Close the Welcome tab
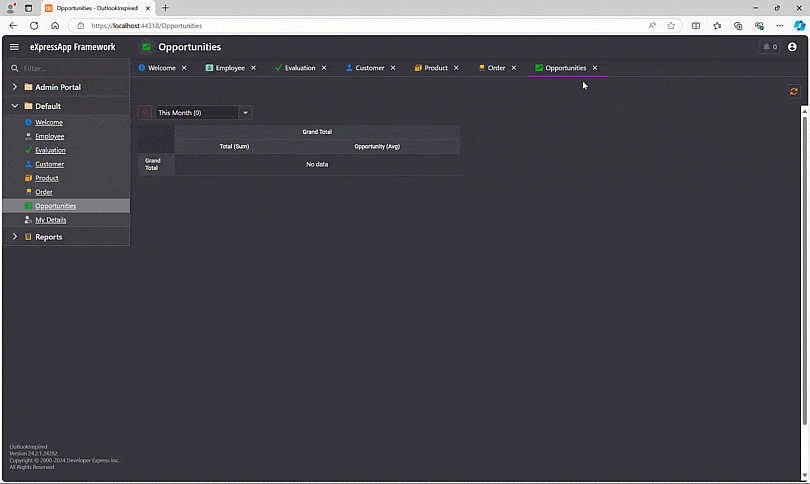Screen dimensions: 810x484 pos(184,68)
